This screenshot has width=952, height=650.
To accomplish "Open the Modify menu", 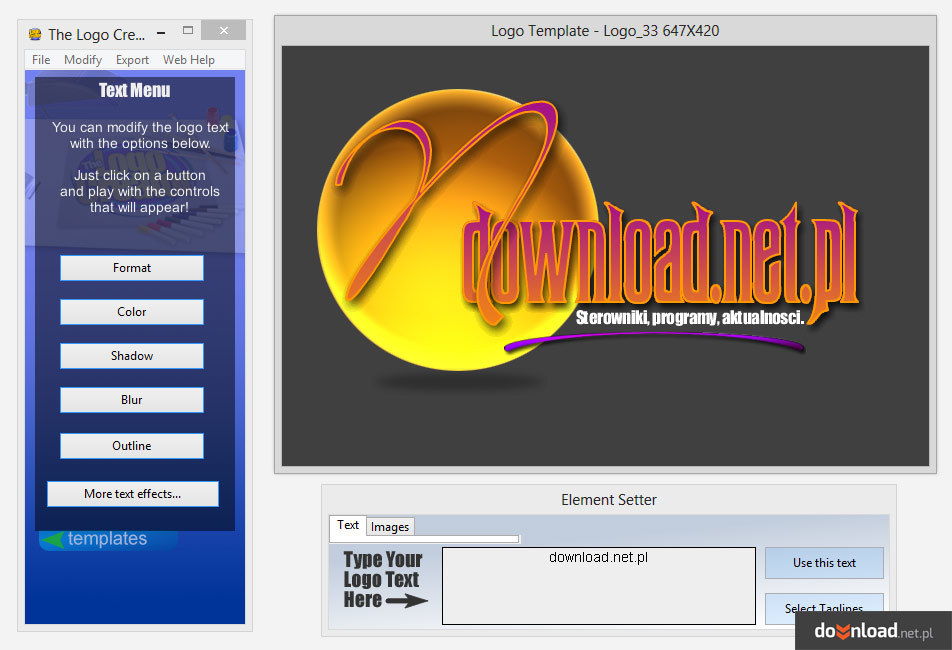I will coord(83,59).
